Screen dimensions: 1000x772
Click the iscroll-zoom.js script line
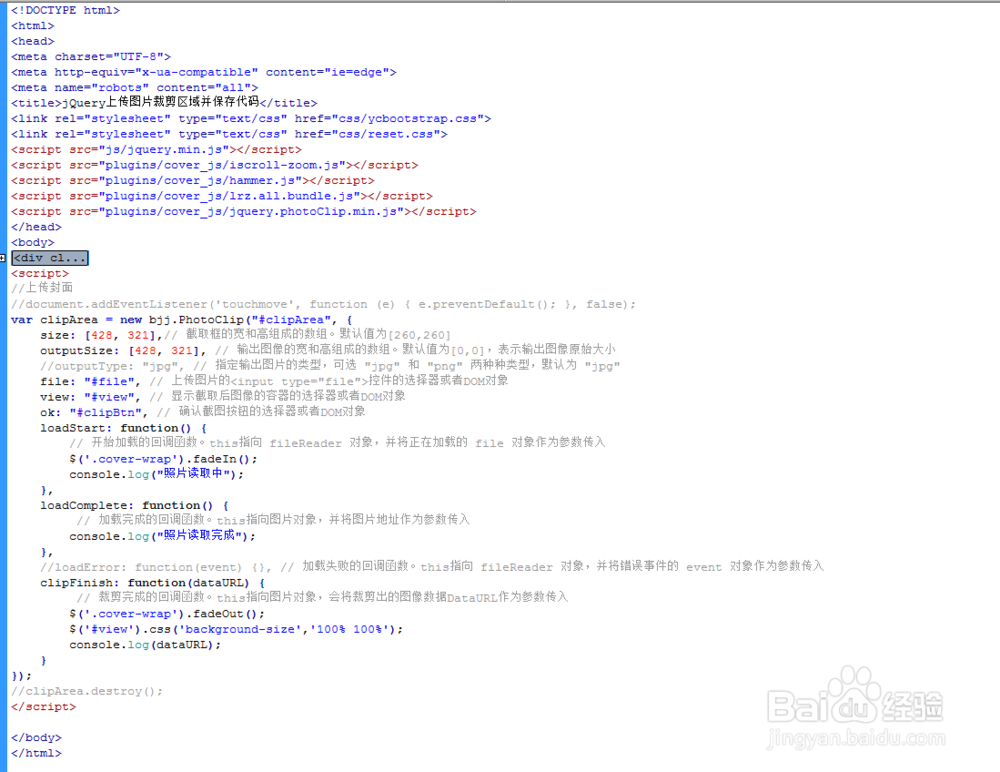click(x=214, y=165)
